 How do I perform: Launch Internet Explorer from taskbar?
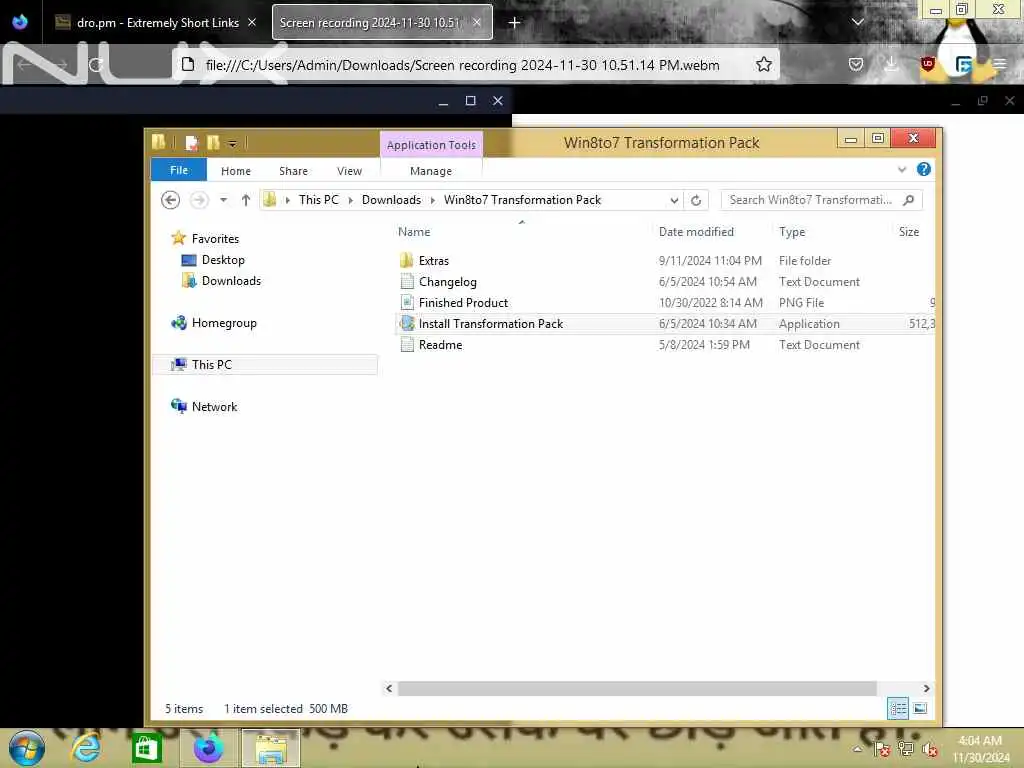tap(86, 748)
